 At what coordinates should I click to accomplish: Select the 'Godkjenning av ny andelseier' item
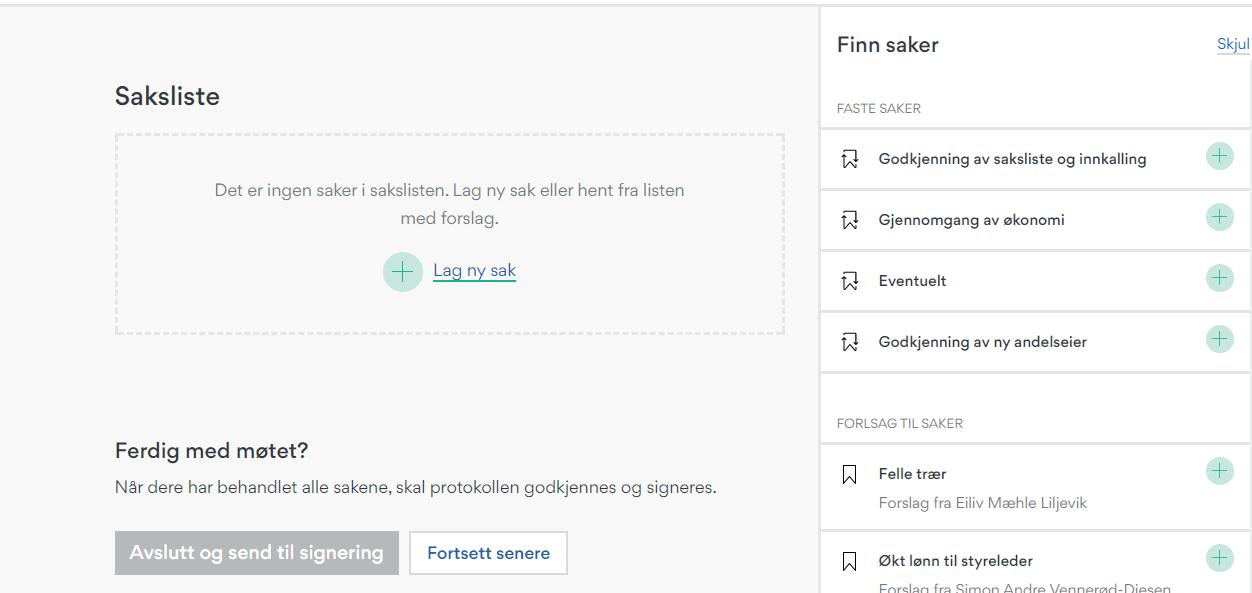coord(982,342)
